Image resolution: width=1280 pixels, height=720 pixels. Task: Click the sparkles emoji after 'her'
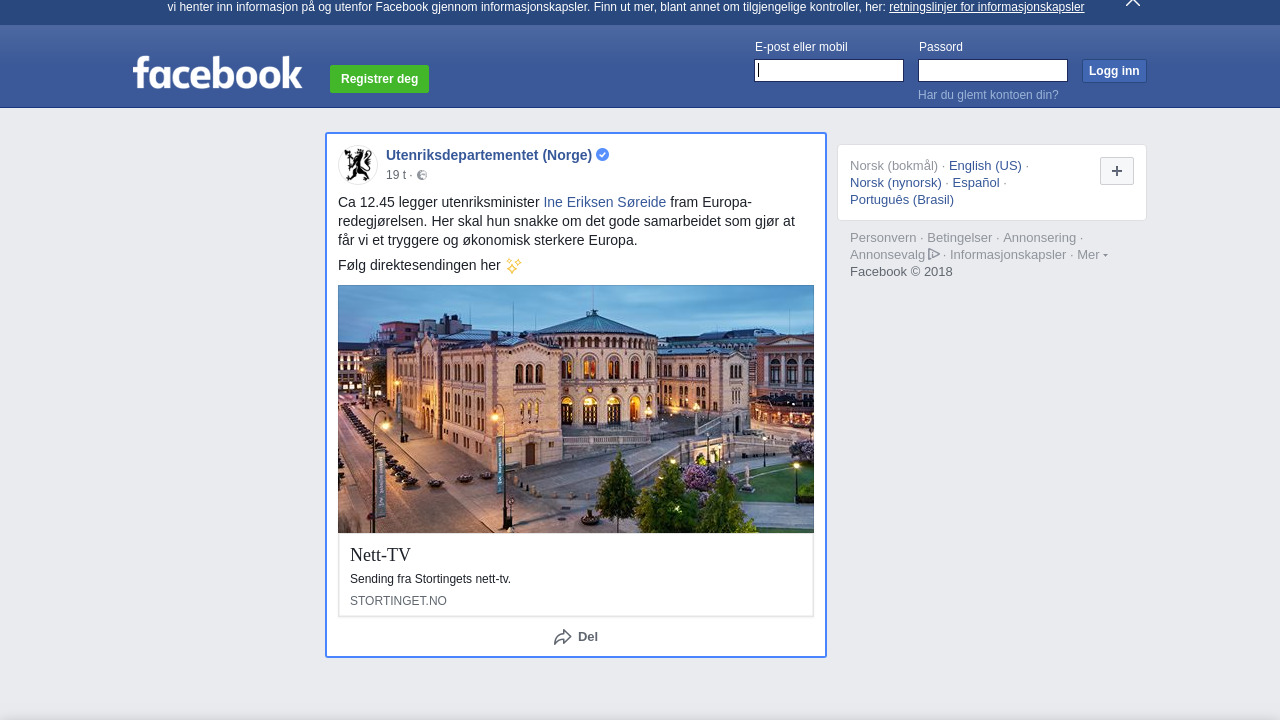pos(514,266)
